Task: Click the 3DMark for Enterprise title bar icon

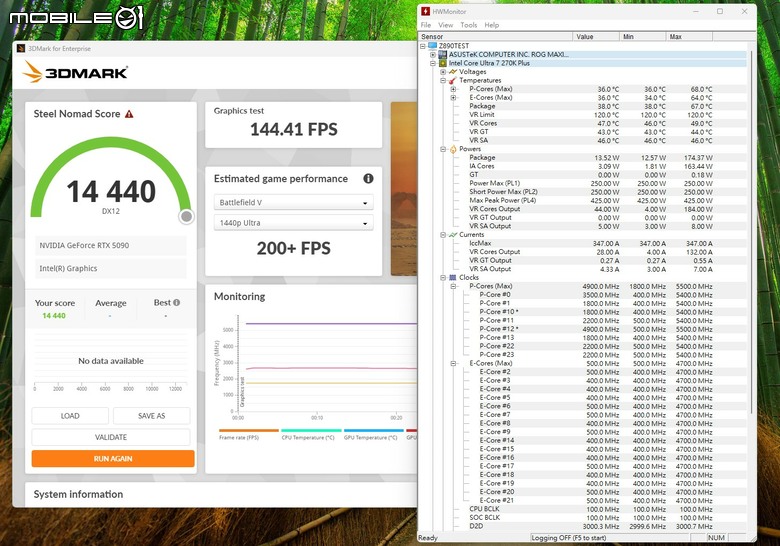Action: tap(21, 48)
